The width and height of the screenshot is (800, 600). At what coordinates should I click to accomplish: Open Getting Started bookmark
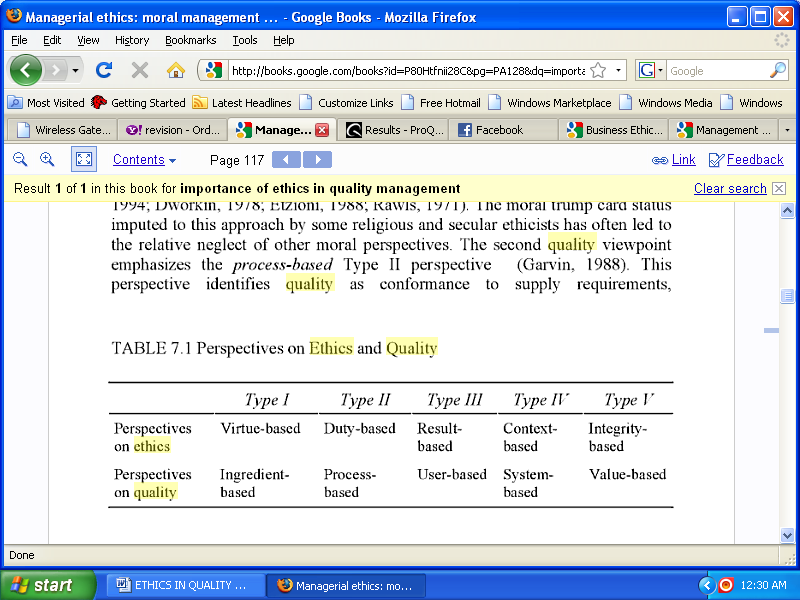[x=138, y=103]
